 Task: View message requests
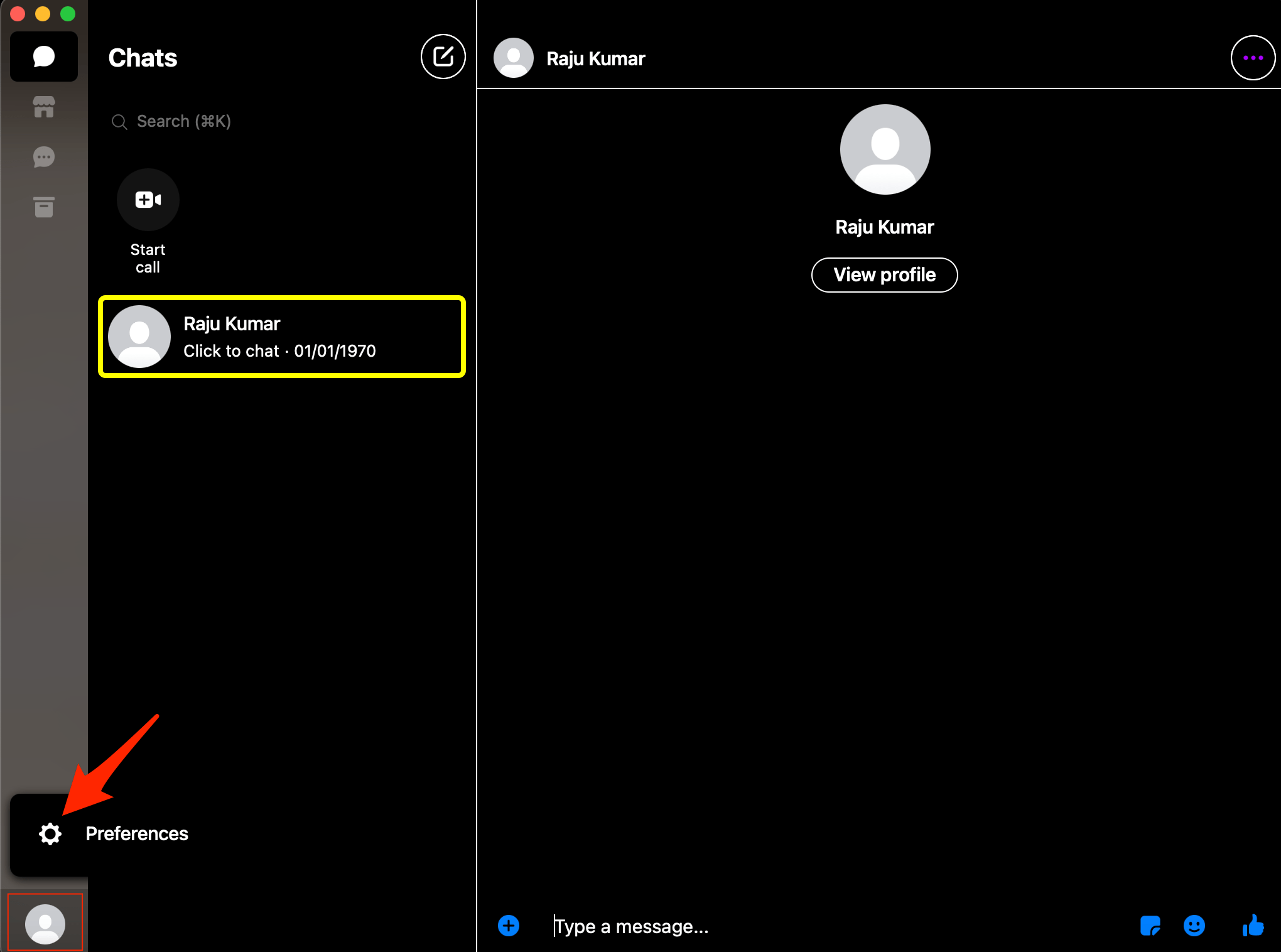(x=44, y=157)
